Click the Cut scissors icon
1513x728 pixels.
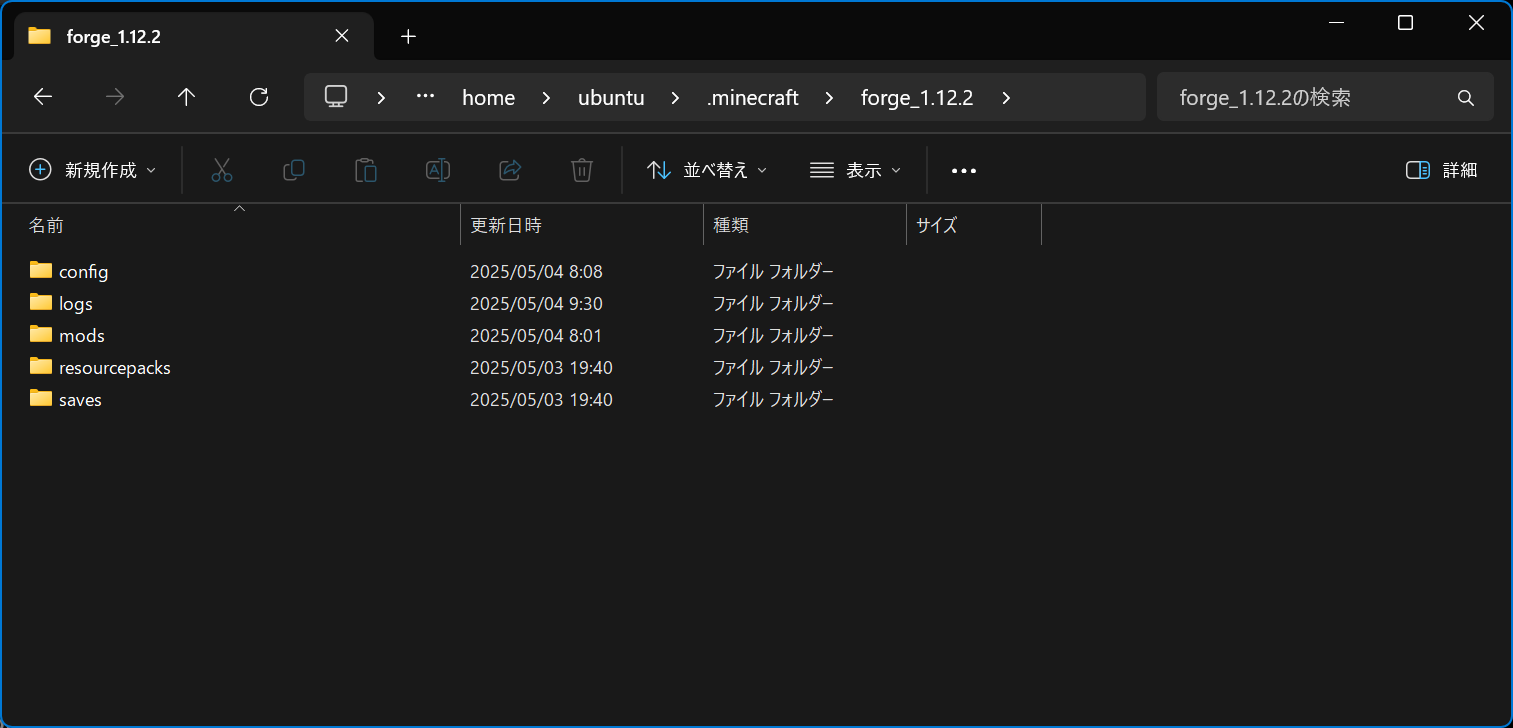click(222, 170)
